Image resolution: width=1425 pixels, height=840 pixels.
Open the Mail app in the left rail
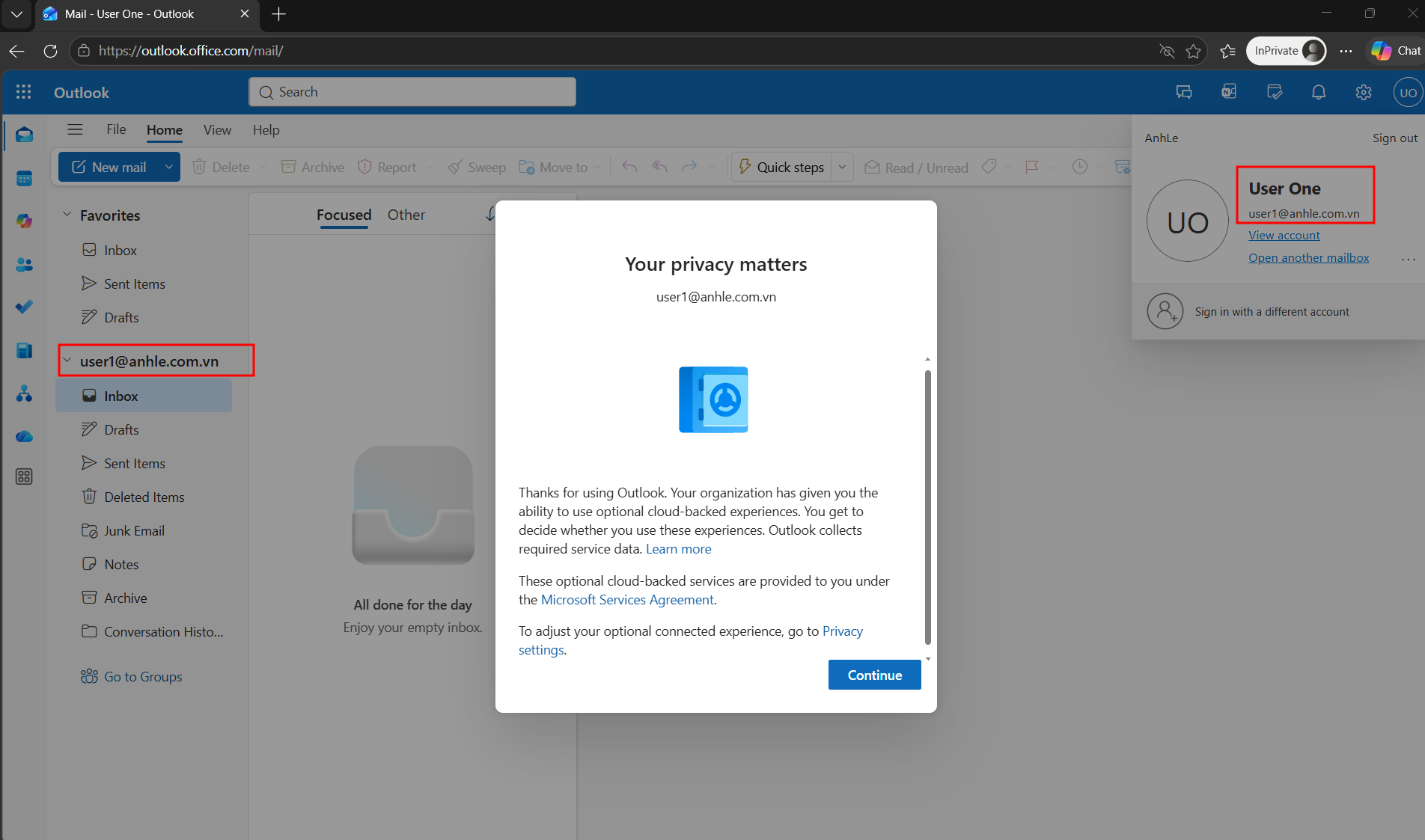click(24, 135)
